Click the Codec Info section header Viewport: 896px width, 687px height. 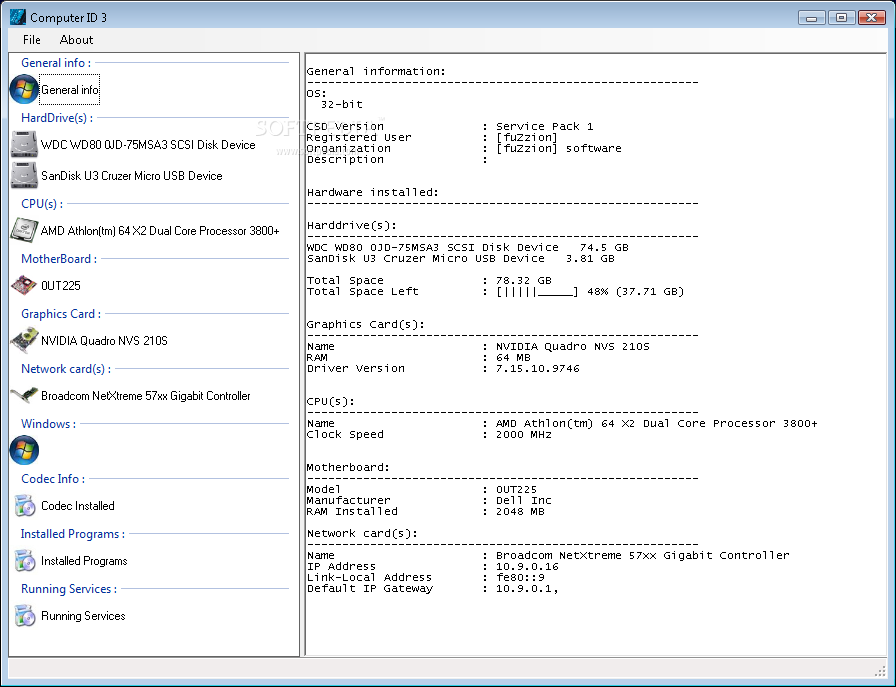pos(53,479)
